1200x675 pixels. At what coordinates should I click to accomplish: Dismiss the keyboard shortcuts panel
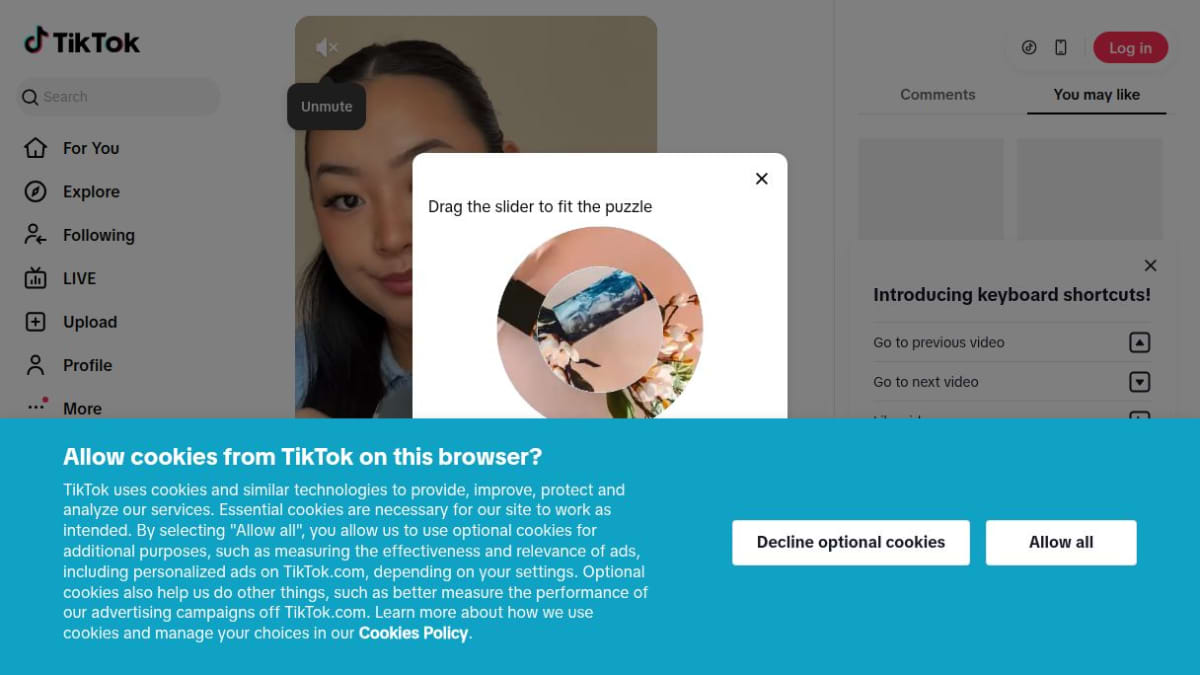1150,265
